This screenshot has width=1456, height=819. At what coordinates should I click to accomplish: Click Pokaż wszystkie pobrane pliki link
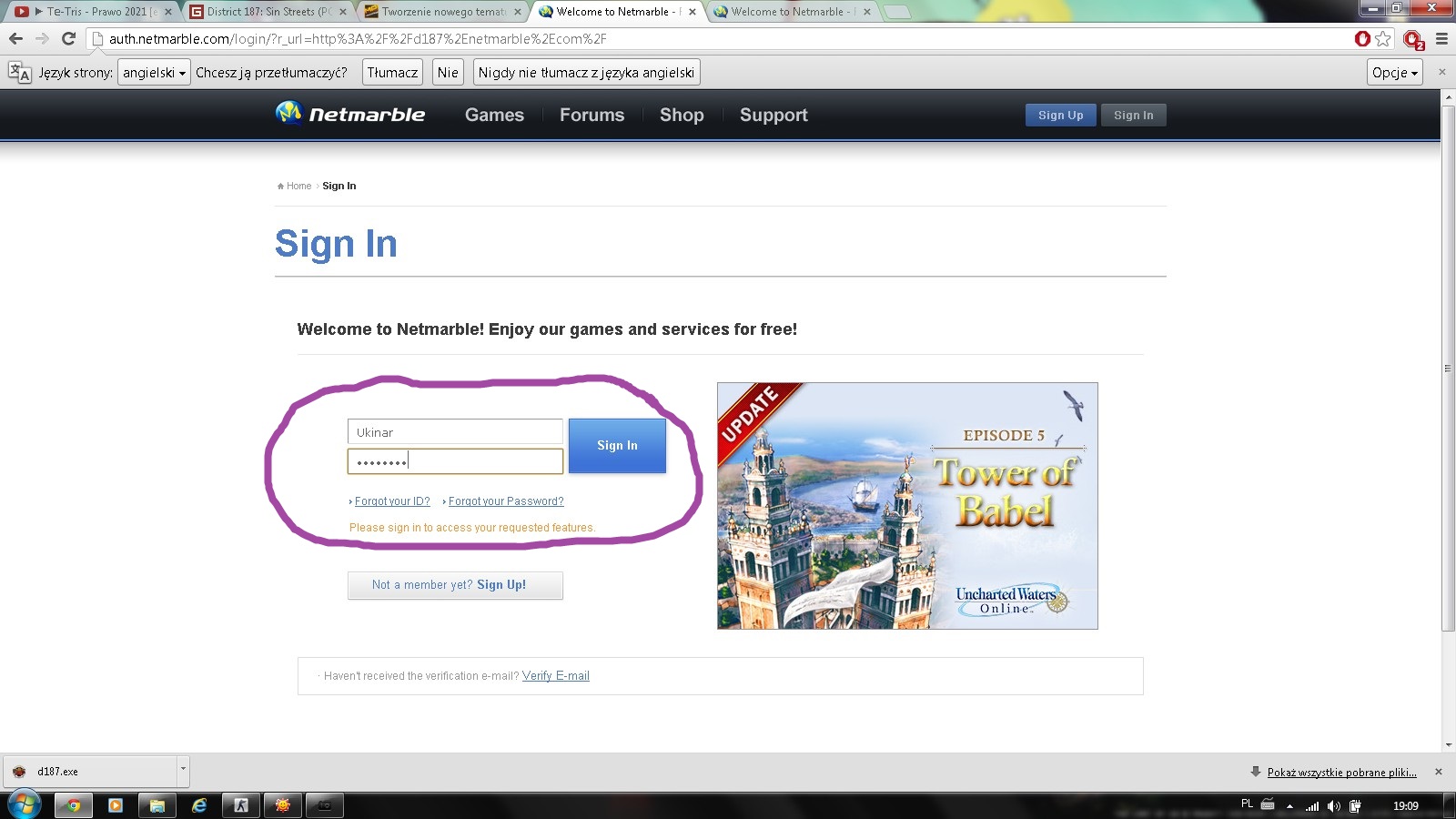coord(1342,773)
